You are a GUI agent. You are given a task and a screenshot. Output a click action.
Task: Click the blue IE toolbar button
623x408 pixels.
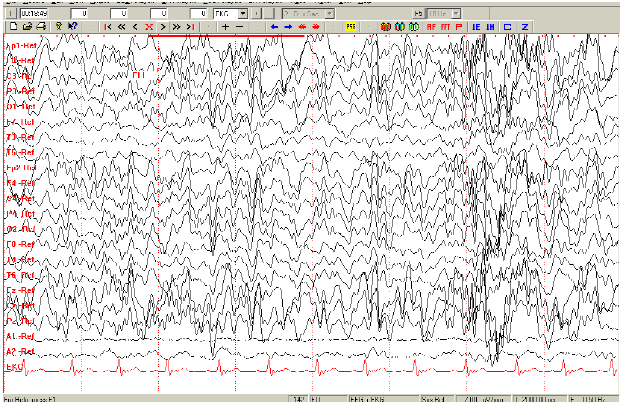coord(476,27)
